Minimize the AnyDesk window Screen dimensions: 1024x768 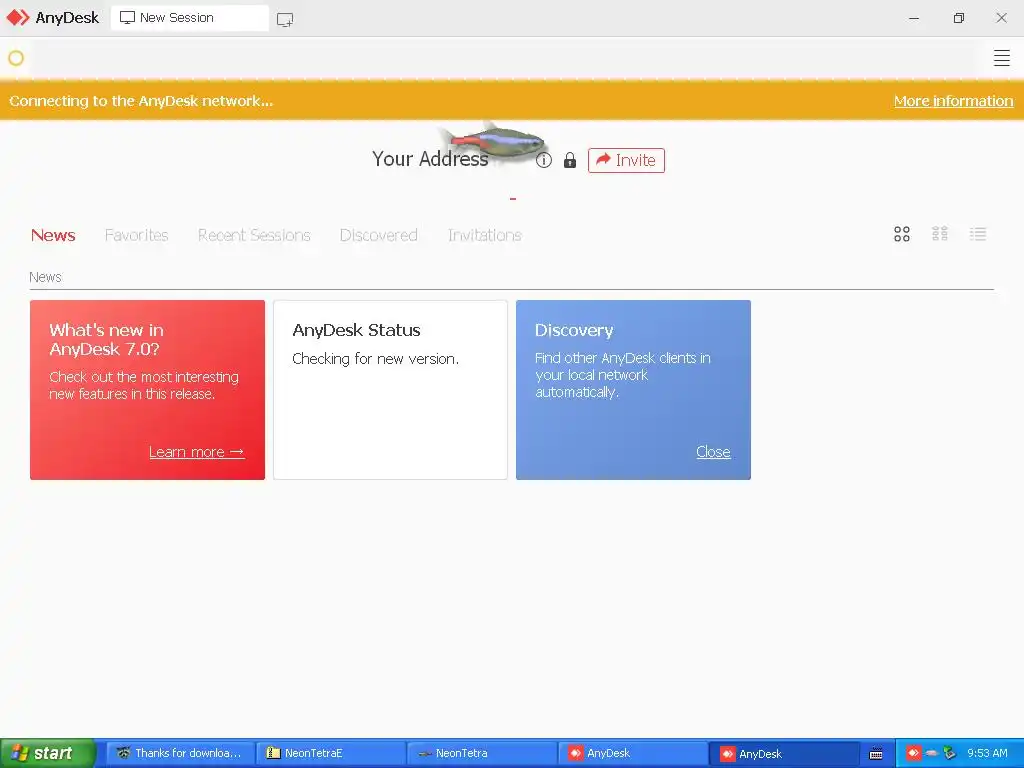[914, 18]
